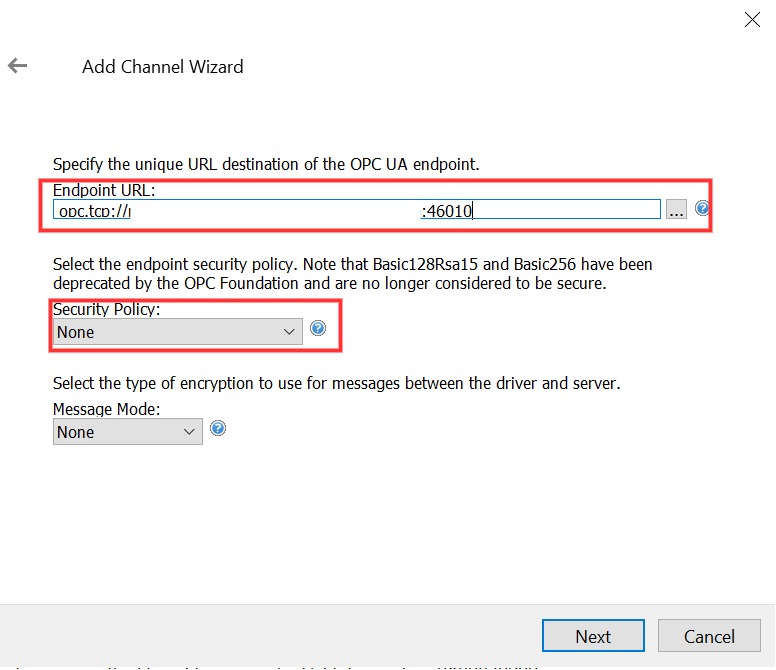Open help for the Security Policy setting

point(318,328)
